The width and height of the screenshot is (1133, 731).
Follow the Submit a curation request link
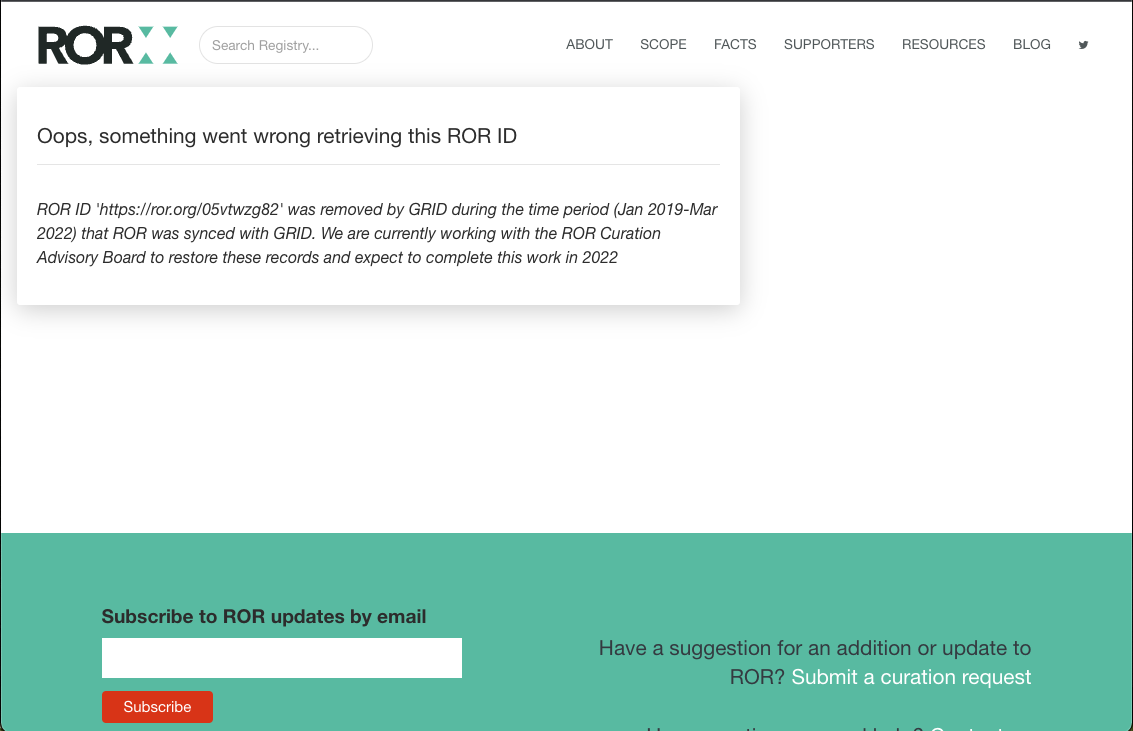coord(910,677)
